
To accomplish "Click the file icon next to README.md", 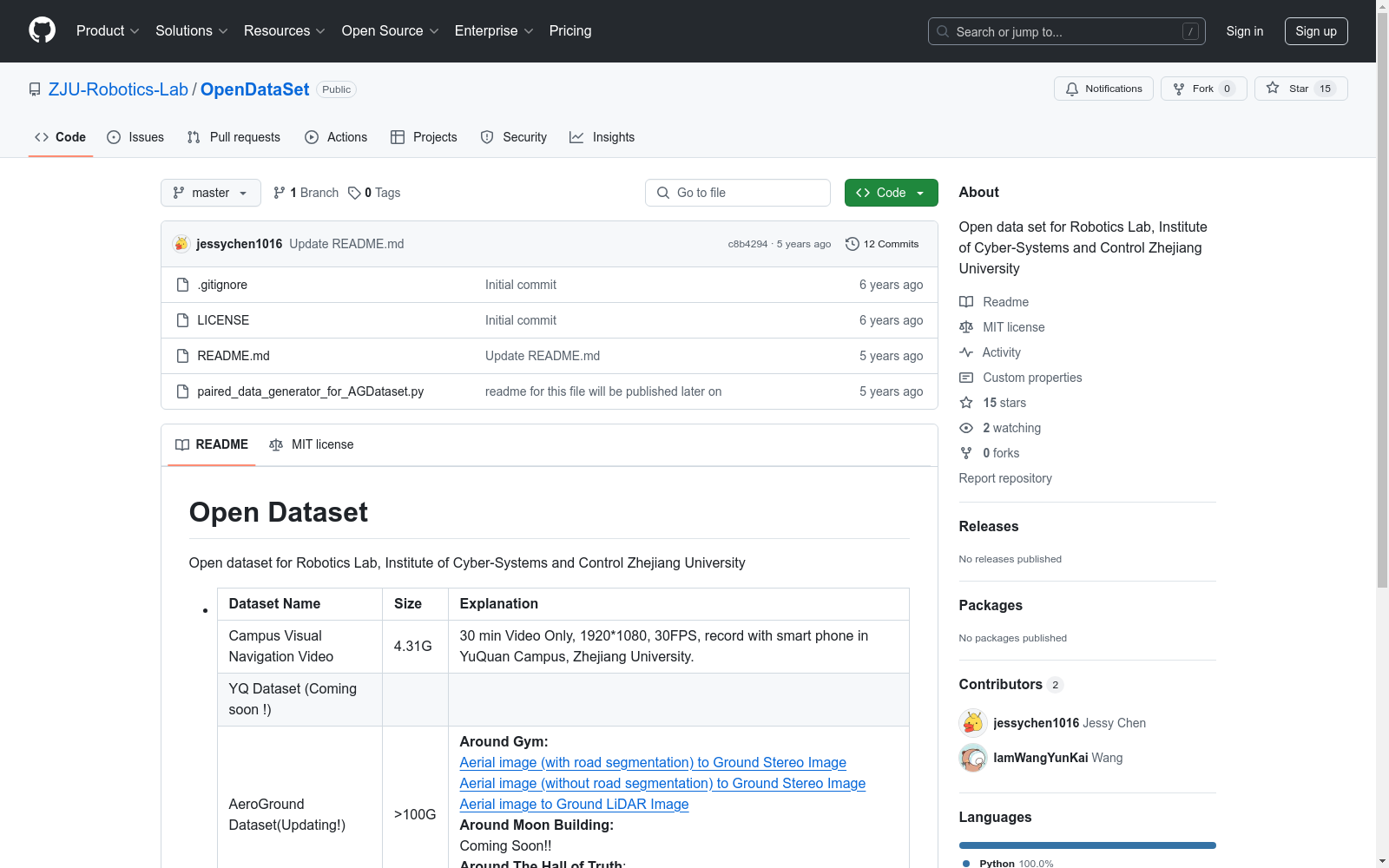I will click(x=182, y=356).
